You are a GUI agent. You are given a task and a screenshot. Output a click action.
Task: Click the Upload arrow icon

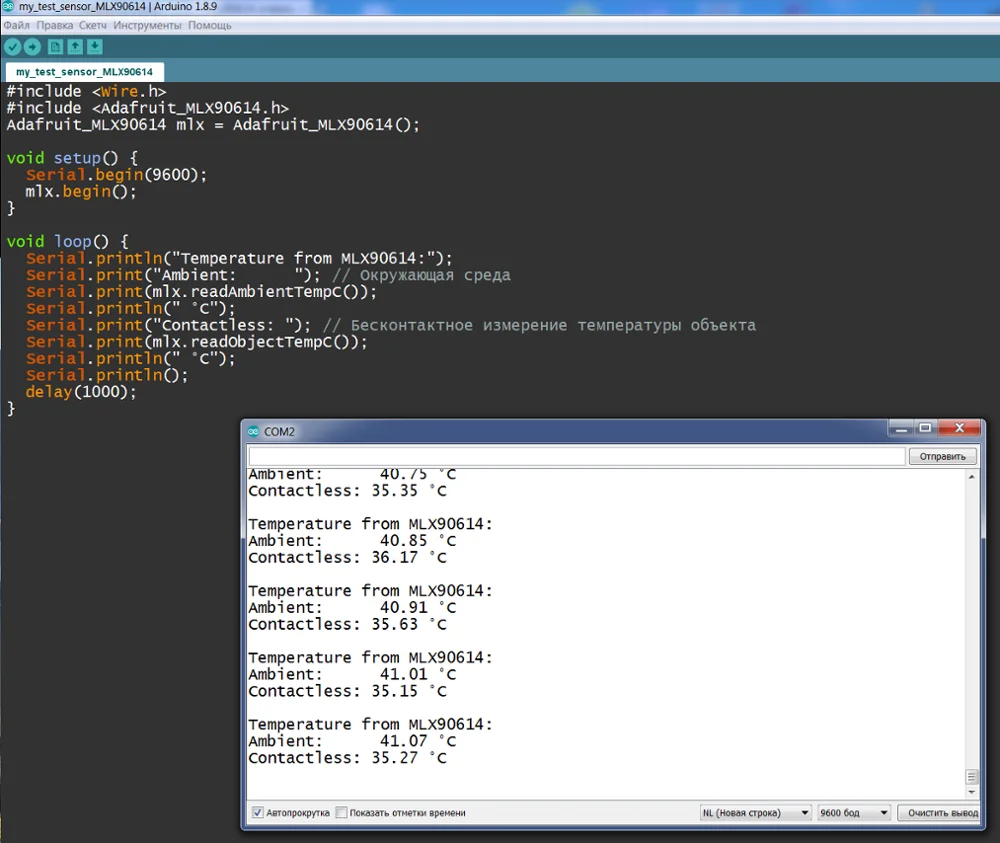coord(32,47)
